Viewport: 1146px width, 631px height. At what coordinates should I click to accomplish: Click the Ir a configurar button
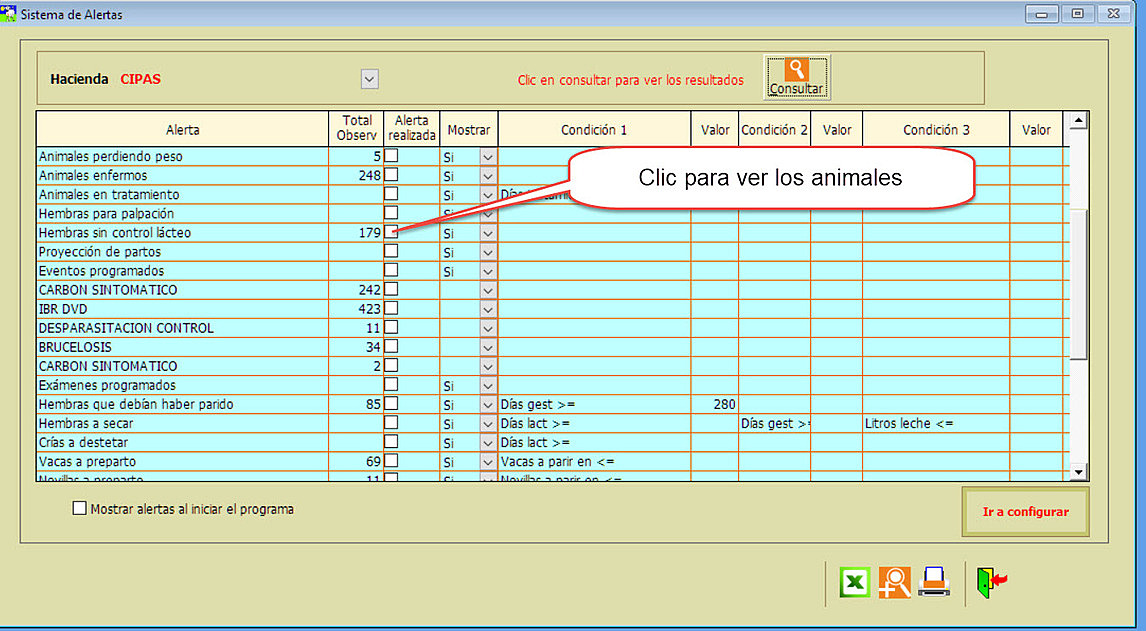(1025, 512)
